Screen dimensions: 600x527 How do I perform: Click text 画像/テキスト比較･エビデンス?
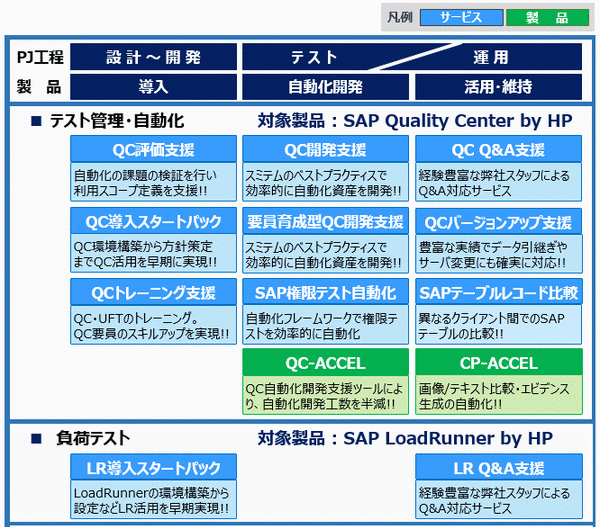click(494, 389)
